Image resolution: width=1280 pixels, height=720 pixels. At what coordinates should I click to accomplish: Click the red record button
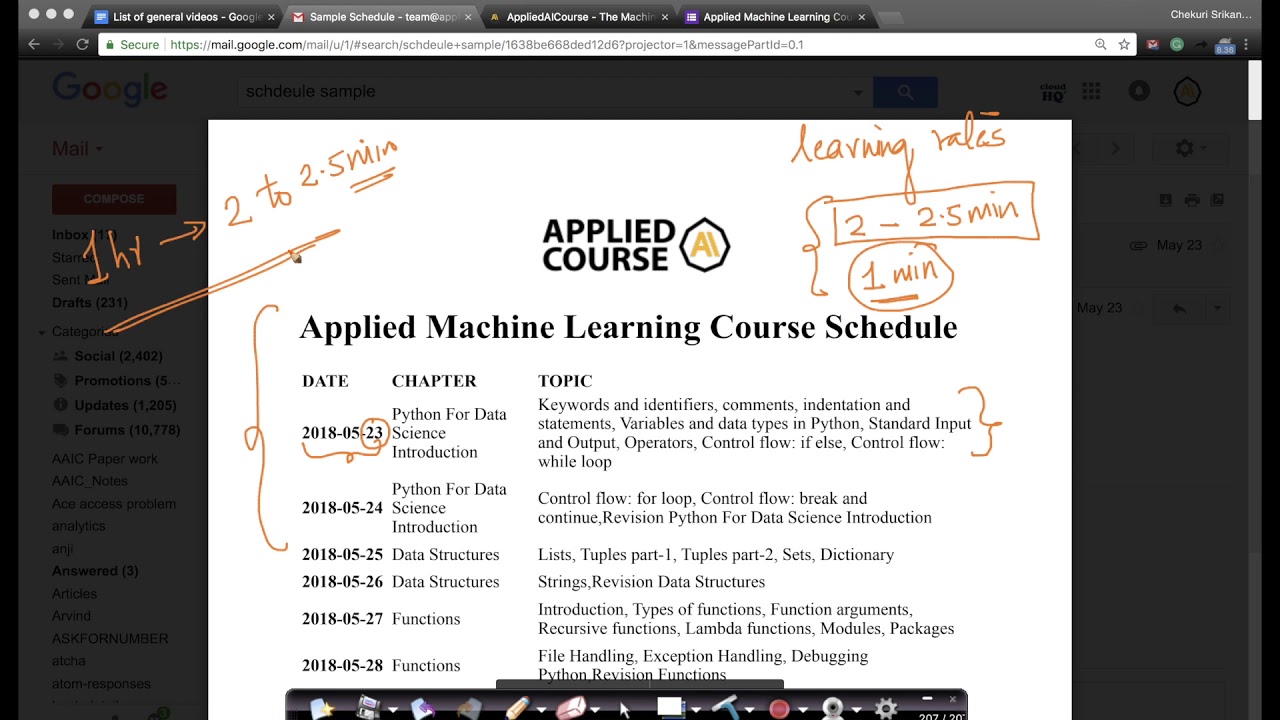[x=779, y=709]
